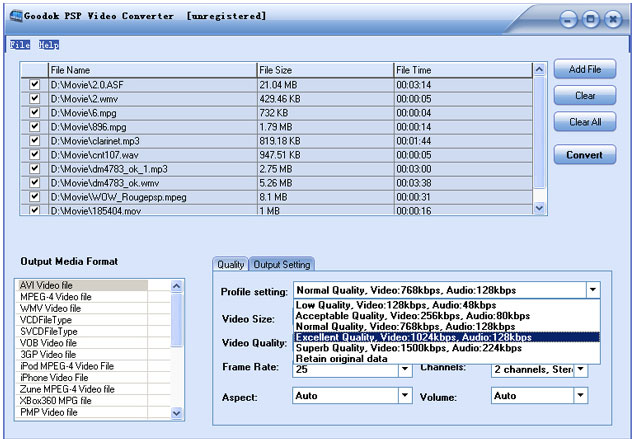Open the Help menu
The height and width of the screenshot is (439, 635).
[50, 45]
